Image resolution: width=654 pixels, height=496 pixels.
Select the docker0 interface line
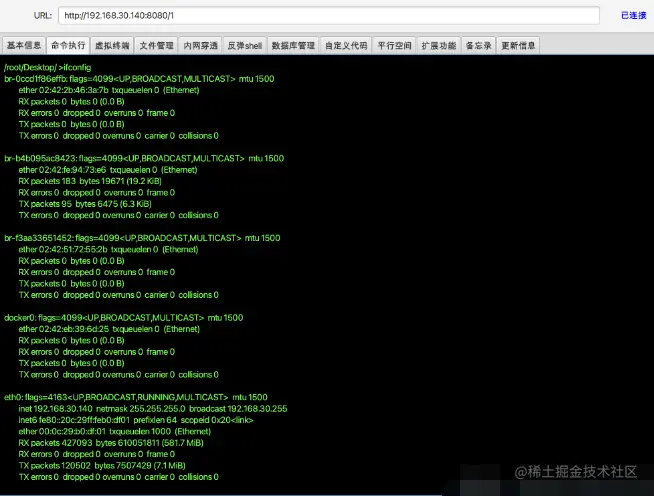[123, 318]
